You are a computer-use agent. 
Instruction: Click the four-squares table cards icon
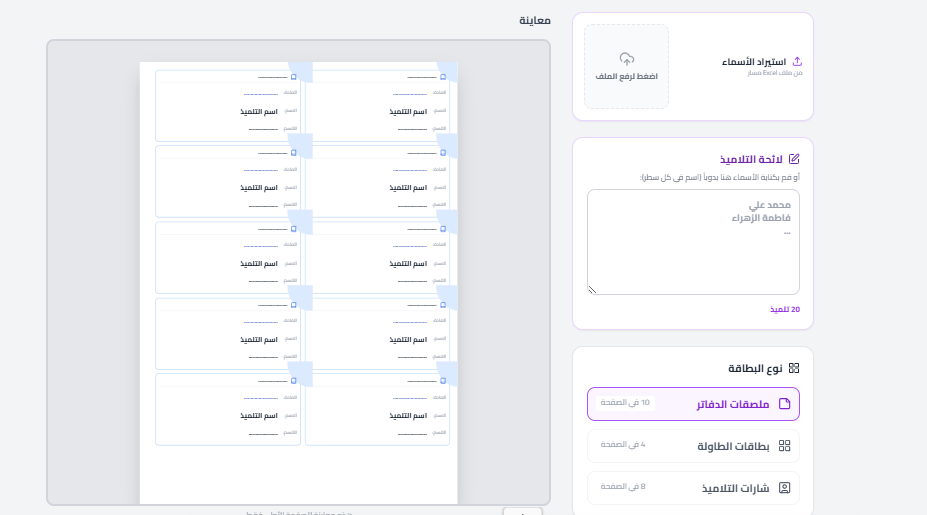(x=785, y=446)
